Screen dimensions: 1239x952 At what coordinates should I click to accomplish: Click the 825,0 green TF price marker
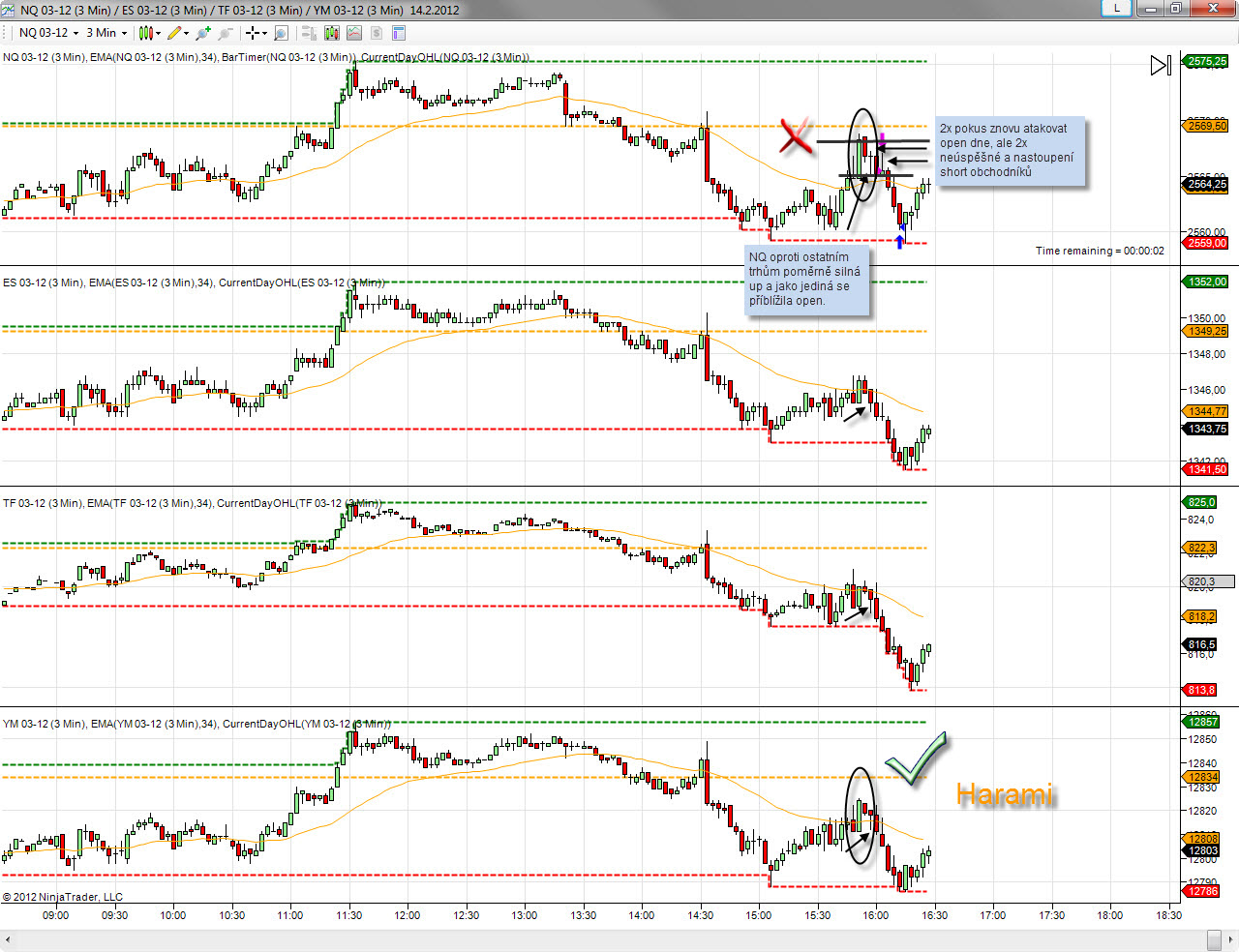point(1201,502)
